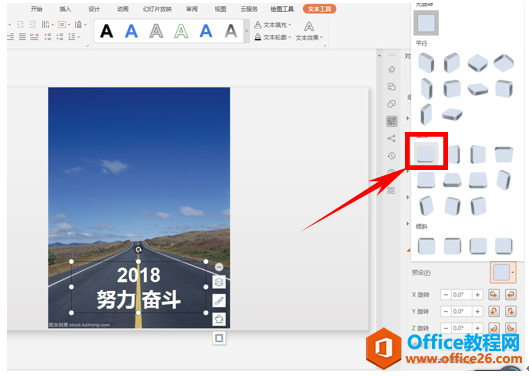
Task: Click the sidebar star/favorite icon
Action: [391, 70]
